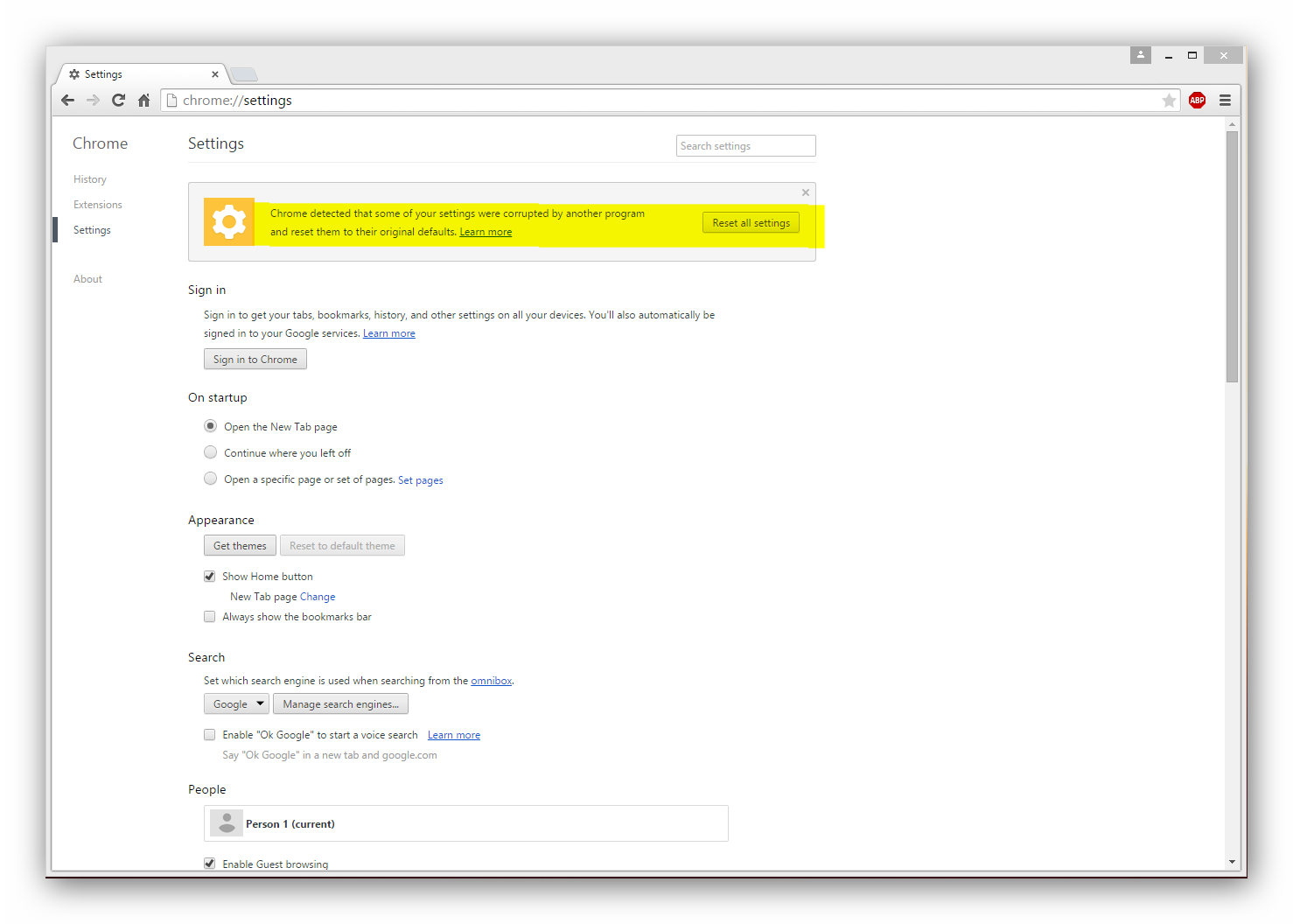The image size is (1293, 924).
Task: Open the omnibox link
Action: 492,681
